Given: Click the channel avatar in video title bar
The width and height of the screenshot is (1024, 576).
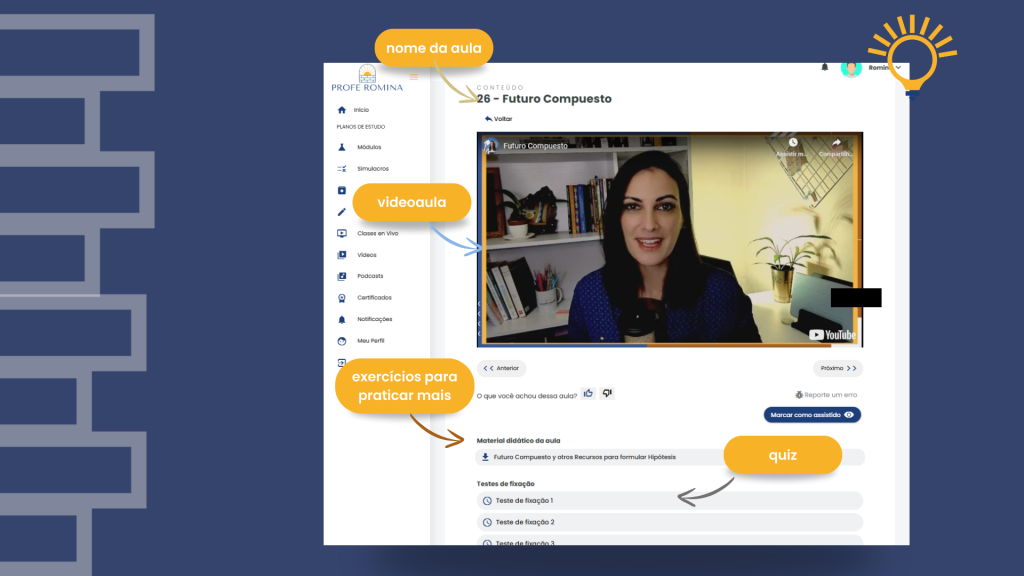Looking at the screenshot, I should [x=490, y=146].
